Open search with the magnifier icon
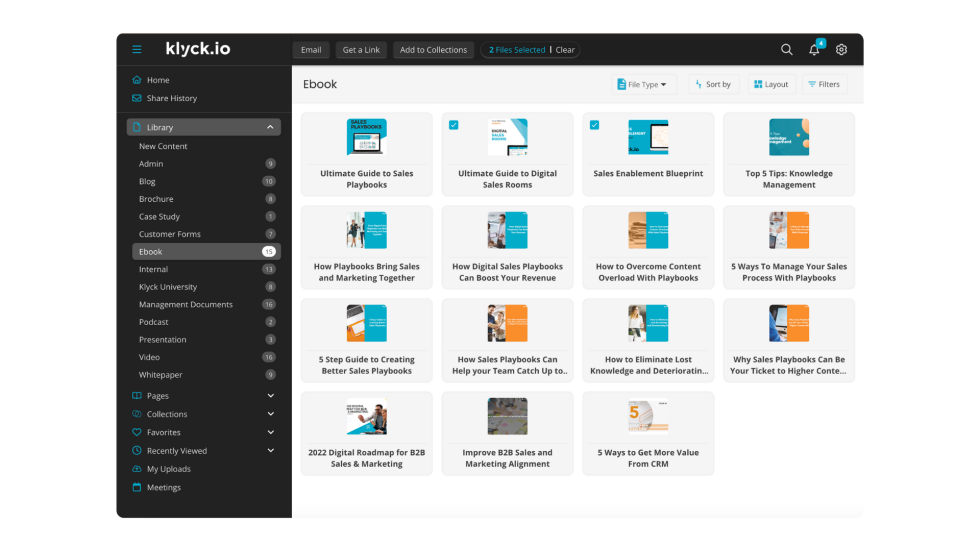The width and height of the screenshot is (980, 551). coord(786,50)
